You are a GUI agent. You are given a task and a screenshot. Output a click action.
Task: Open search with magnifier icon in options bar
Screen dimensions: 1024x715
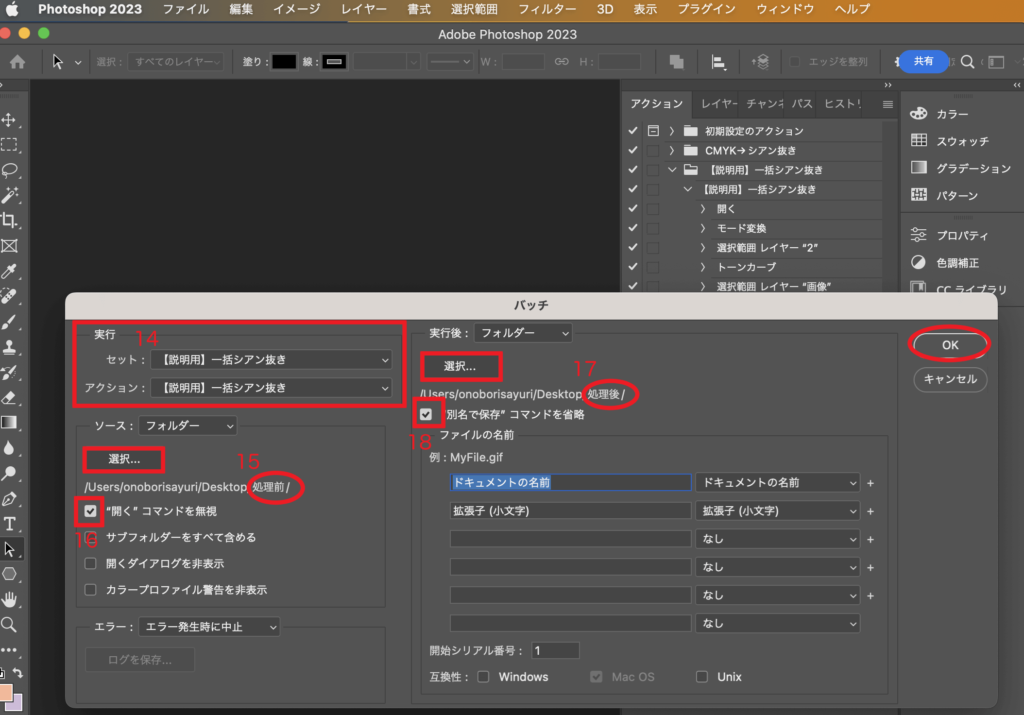tap(968, 61)
